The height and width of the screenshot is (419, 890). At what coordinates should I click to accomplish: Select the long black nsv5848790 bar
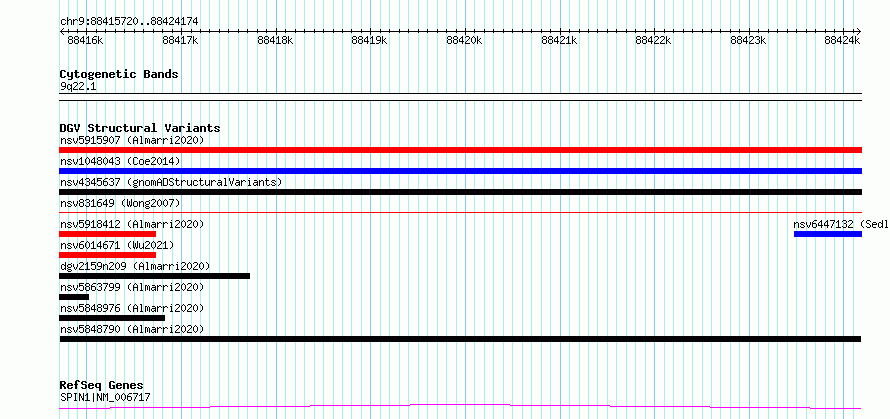[460, 339]
